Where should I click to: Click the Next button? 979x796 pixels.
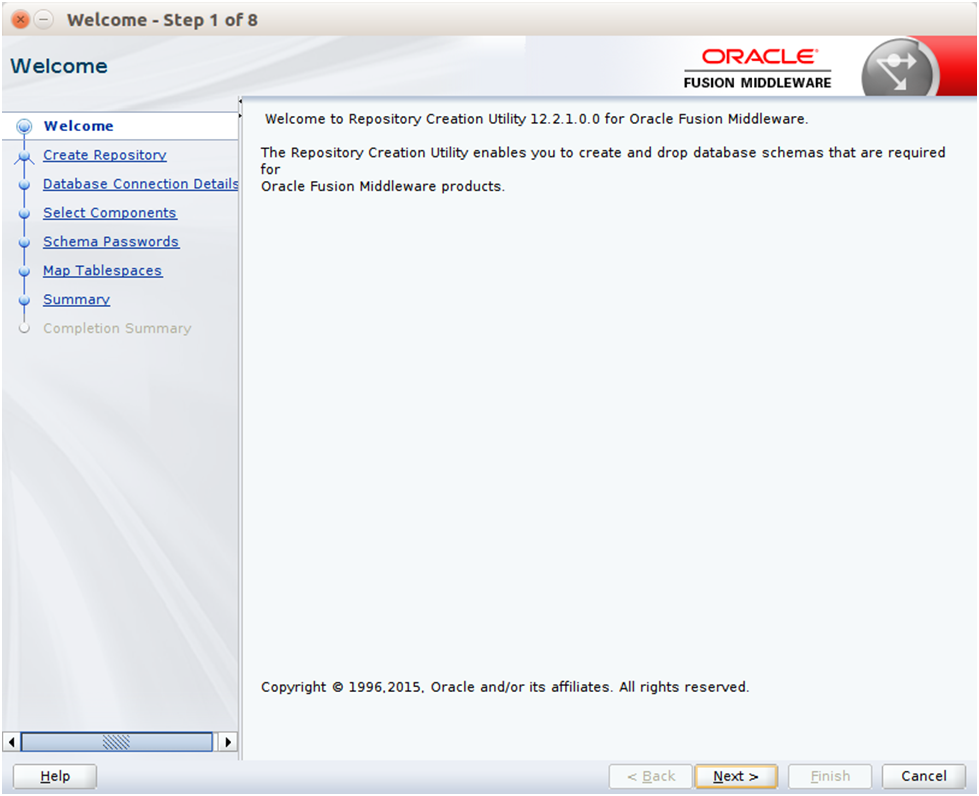(x=735, y=776)
